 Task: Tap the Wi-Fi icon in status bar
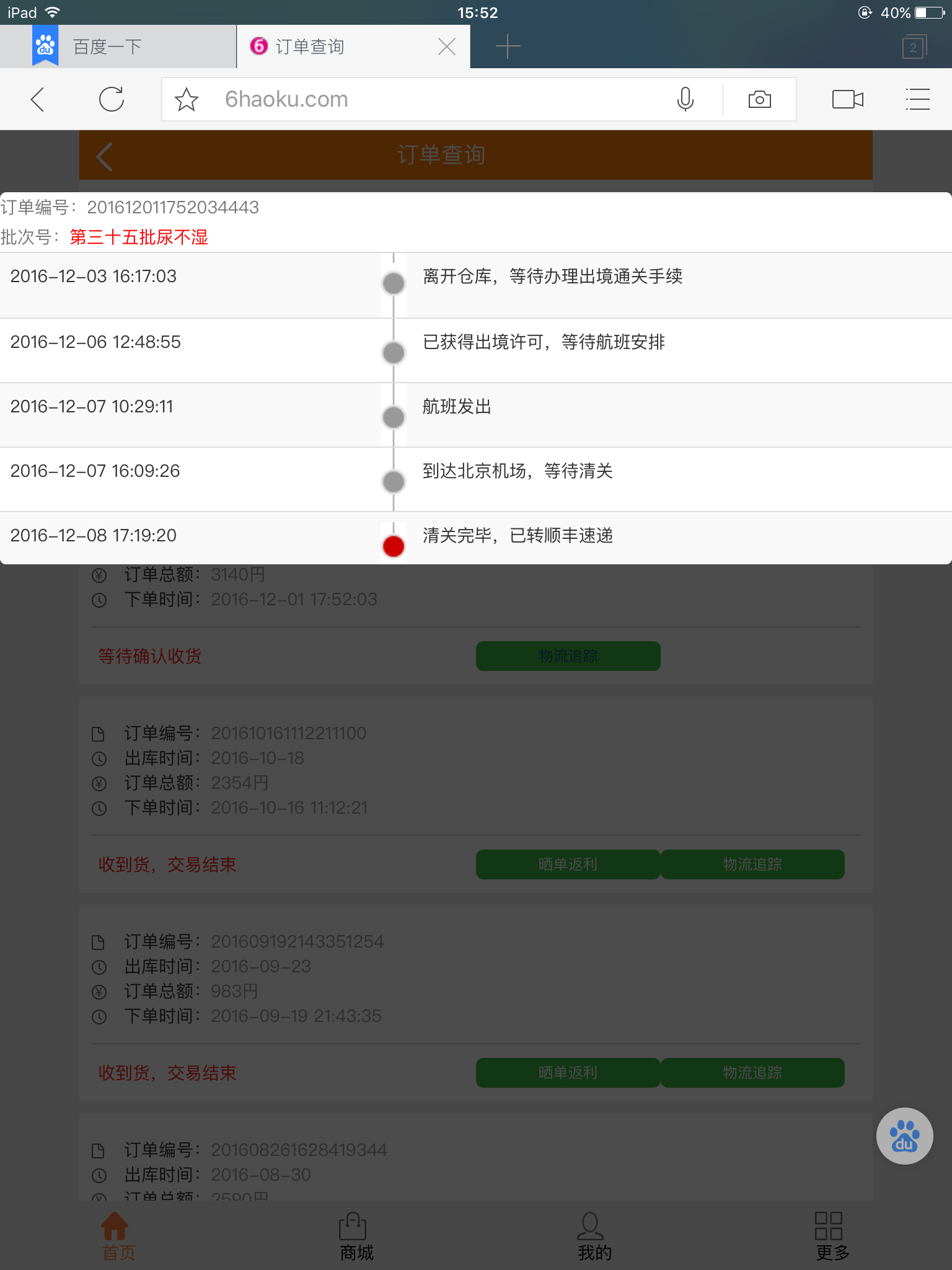53,12
